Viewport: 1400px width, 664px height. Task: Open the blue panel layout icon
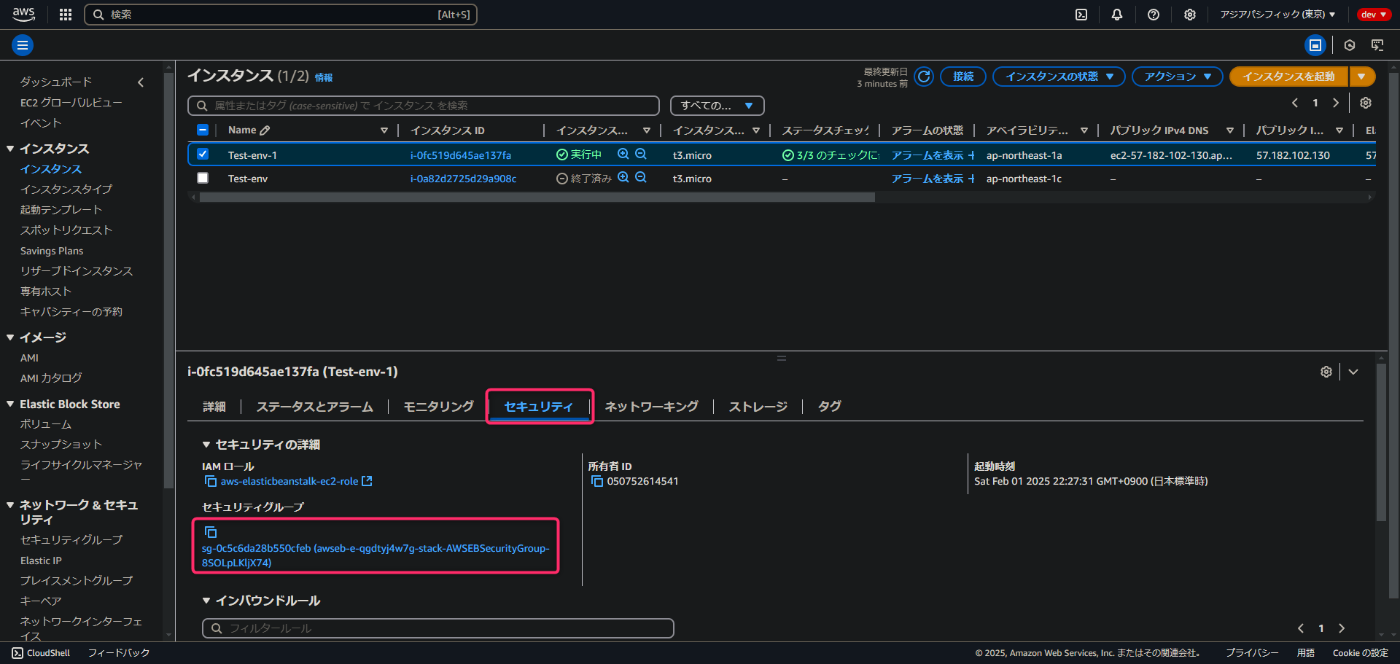click(x=1316, y=45)
